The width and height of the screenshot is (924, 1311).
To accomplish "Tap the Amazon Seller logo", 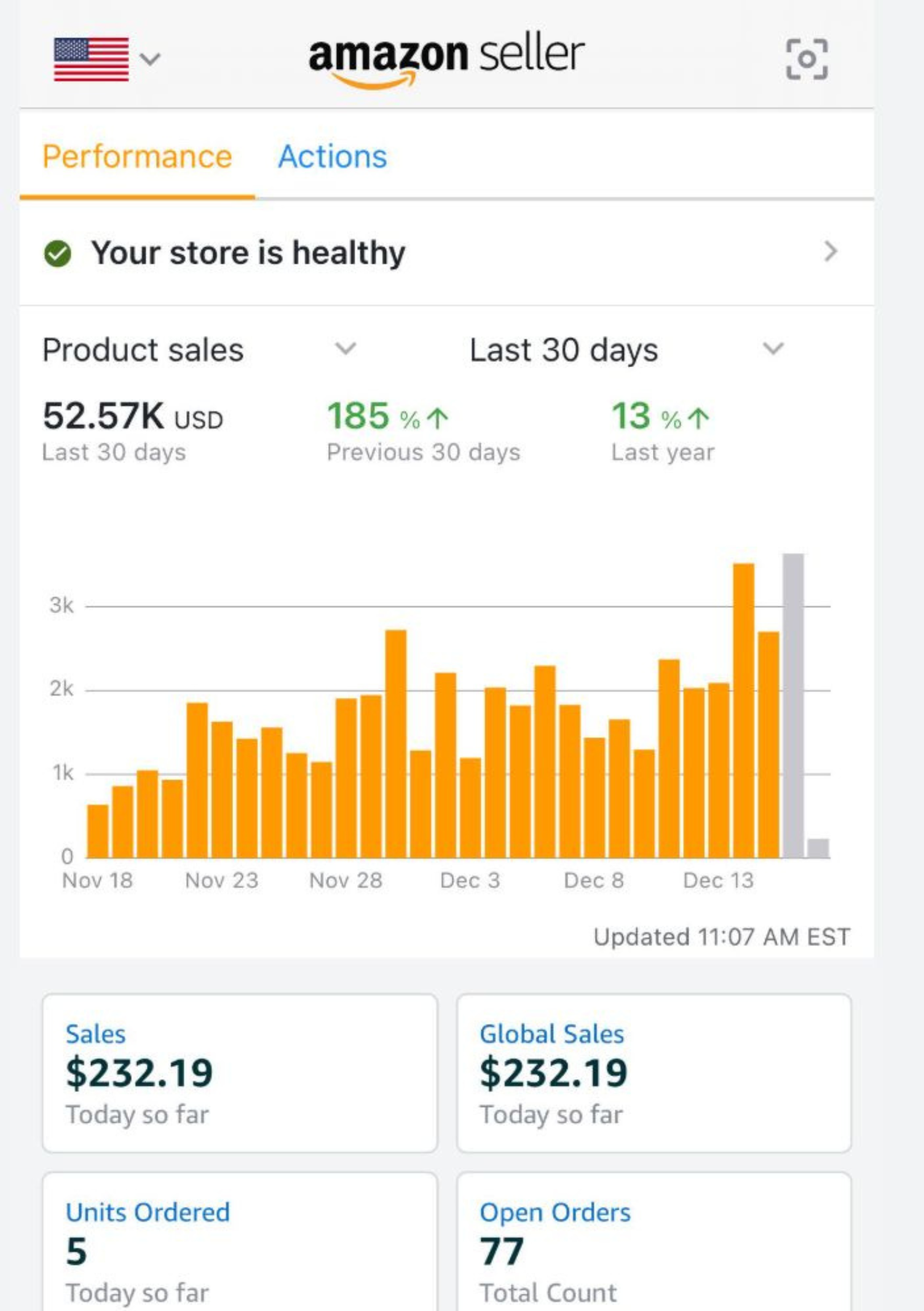I will tap(446, 58).
